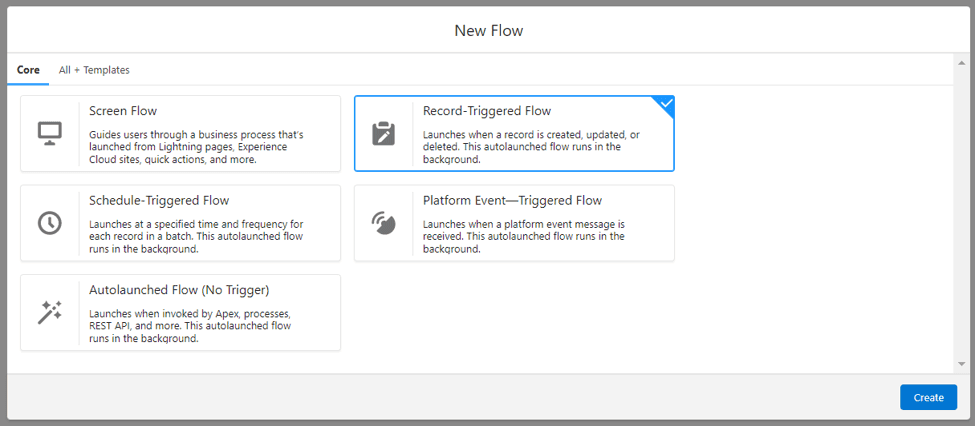Click the scrollbar up arrow
975x426 pixels.
pos(961,63)
